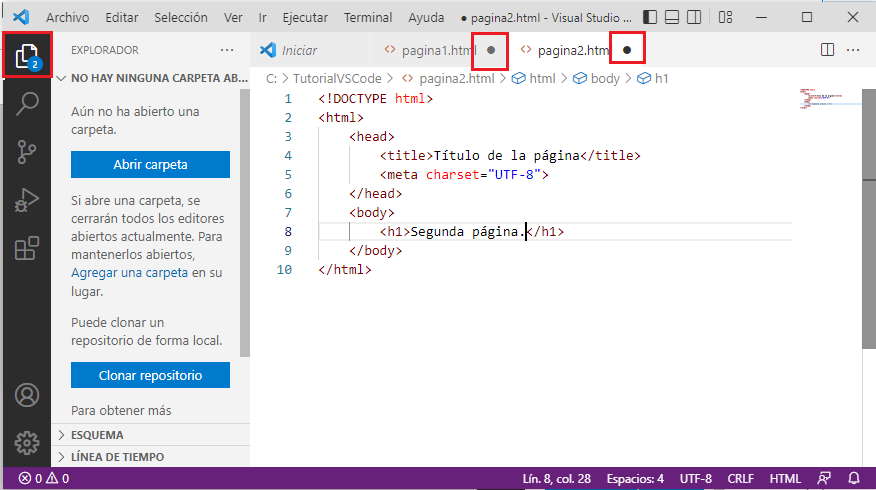
Task: Open the Editar menu
Action: [122, 17]
